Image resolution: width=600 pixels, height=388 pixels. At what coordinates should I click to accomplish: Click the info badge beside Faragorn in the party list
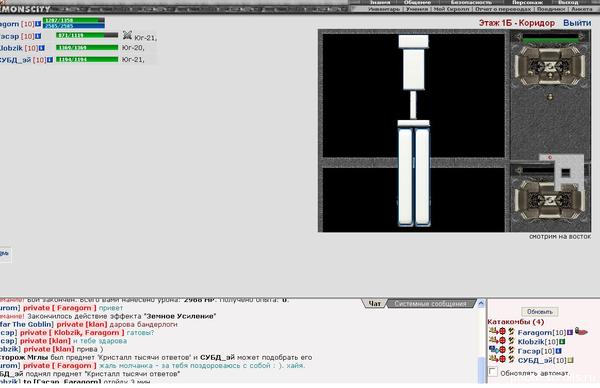[38, 24]
